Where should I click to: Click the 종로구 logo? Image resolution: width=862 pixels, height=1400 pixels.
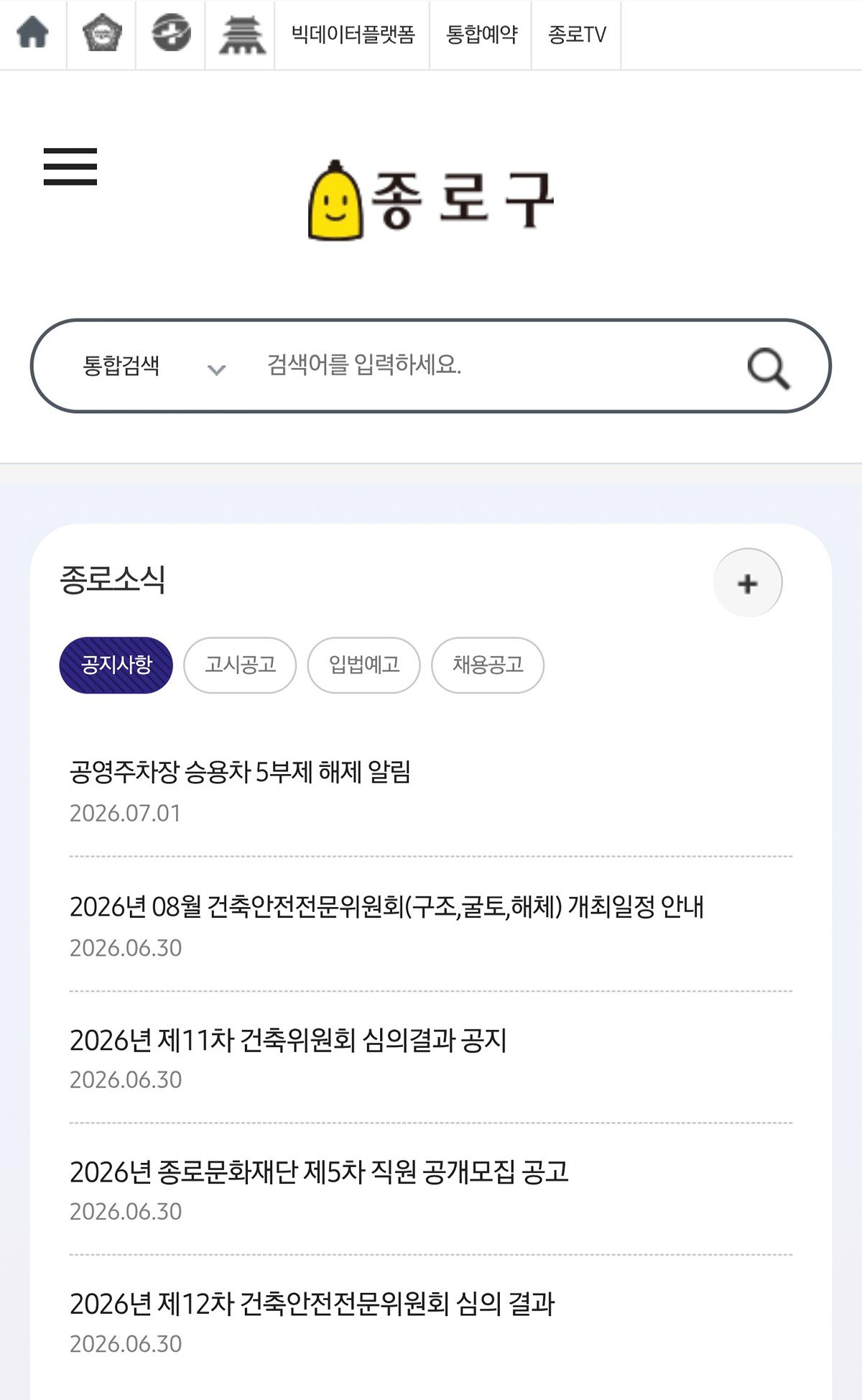point(431,200)
